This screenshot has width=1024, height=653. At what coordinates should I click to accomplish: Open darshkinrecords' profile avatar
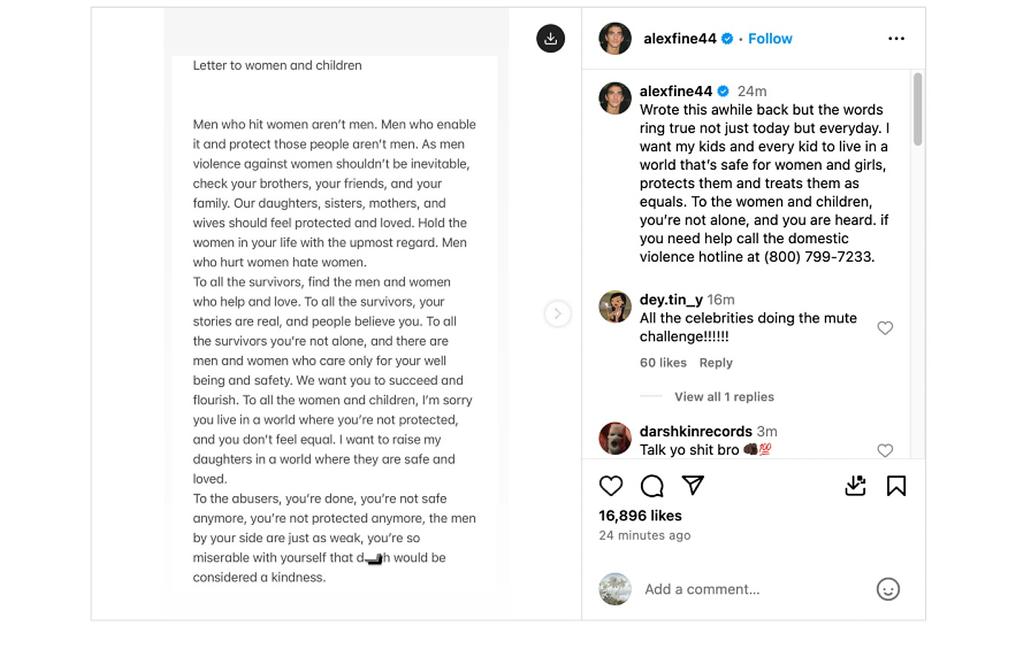pos(615,438)
